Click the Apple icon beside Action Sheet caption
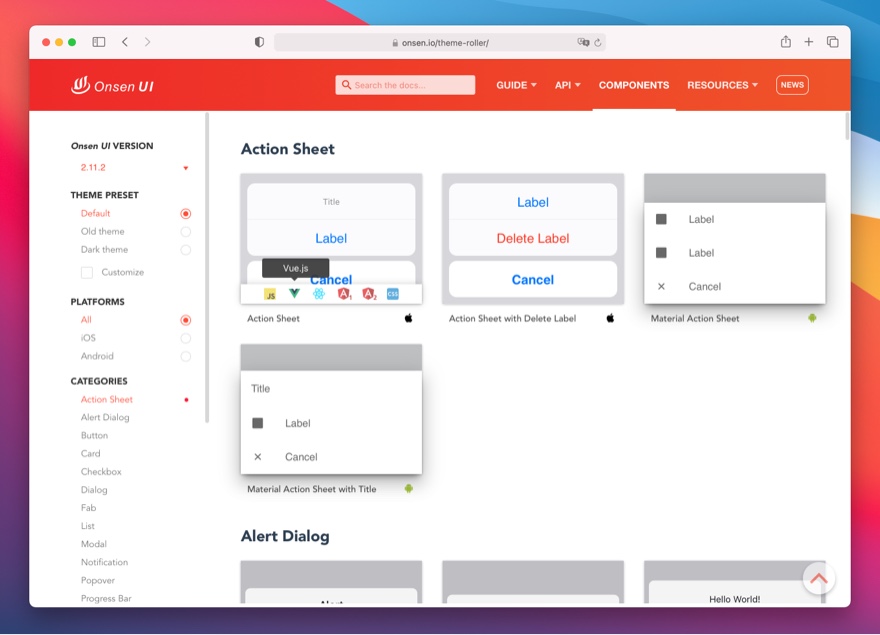The image size is (880, 635). (x=409, y=318)
